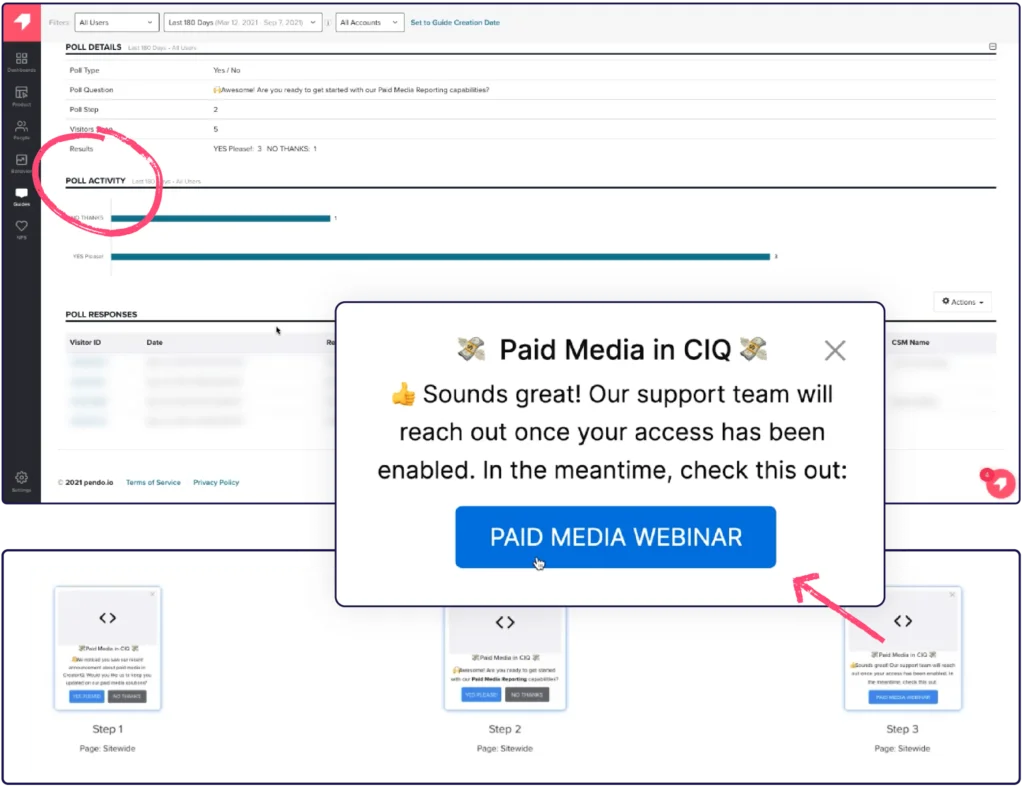Viewport: 1024px width, 787px height.
Task: Click Set to Guide Creation Date link
Action: click(x=455, y=22)
